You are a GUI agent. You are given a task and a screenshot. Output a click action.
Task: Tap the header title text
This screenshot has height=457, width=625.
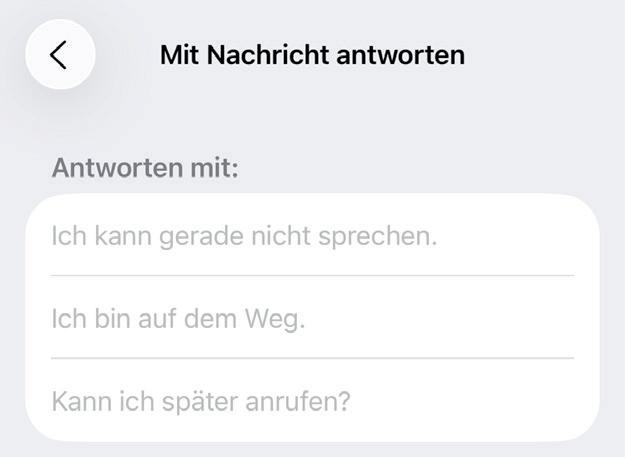(x=312, y=54)
